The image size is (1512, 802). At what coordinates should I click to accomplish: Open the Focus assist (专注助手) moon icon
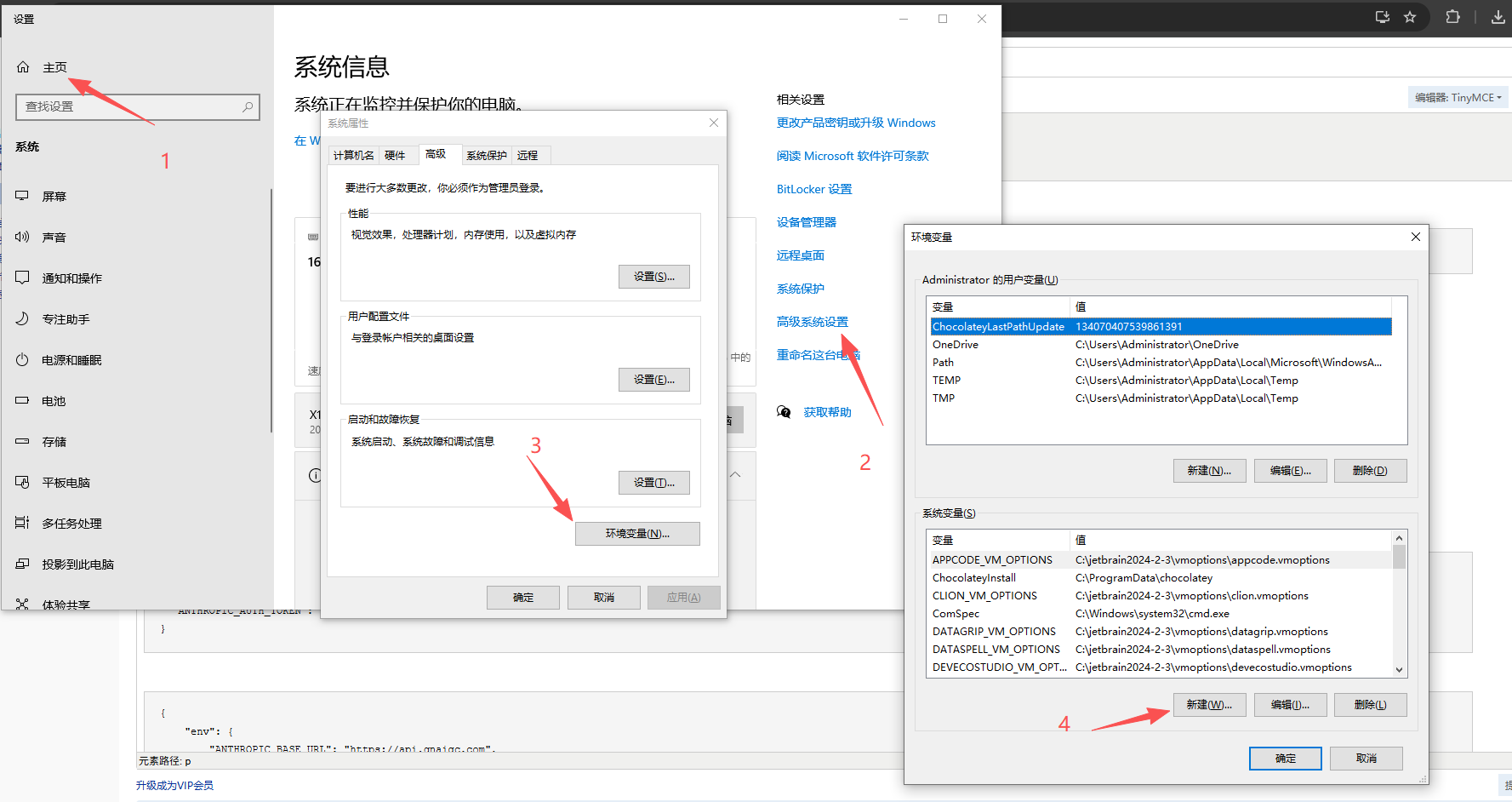tap(22, 318)
